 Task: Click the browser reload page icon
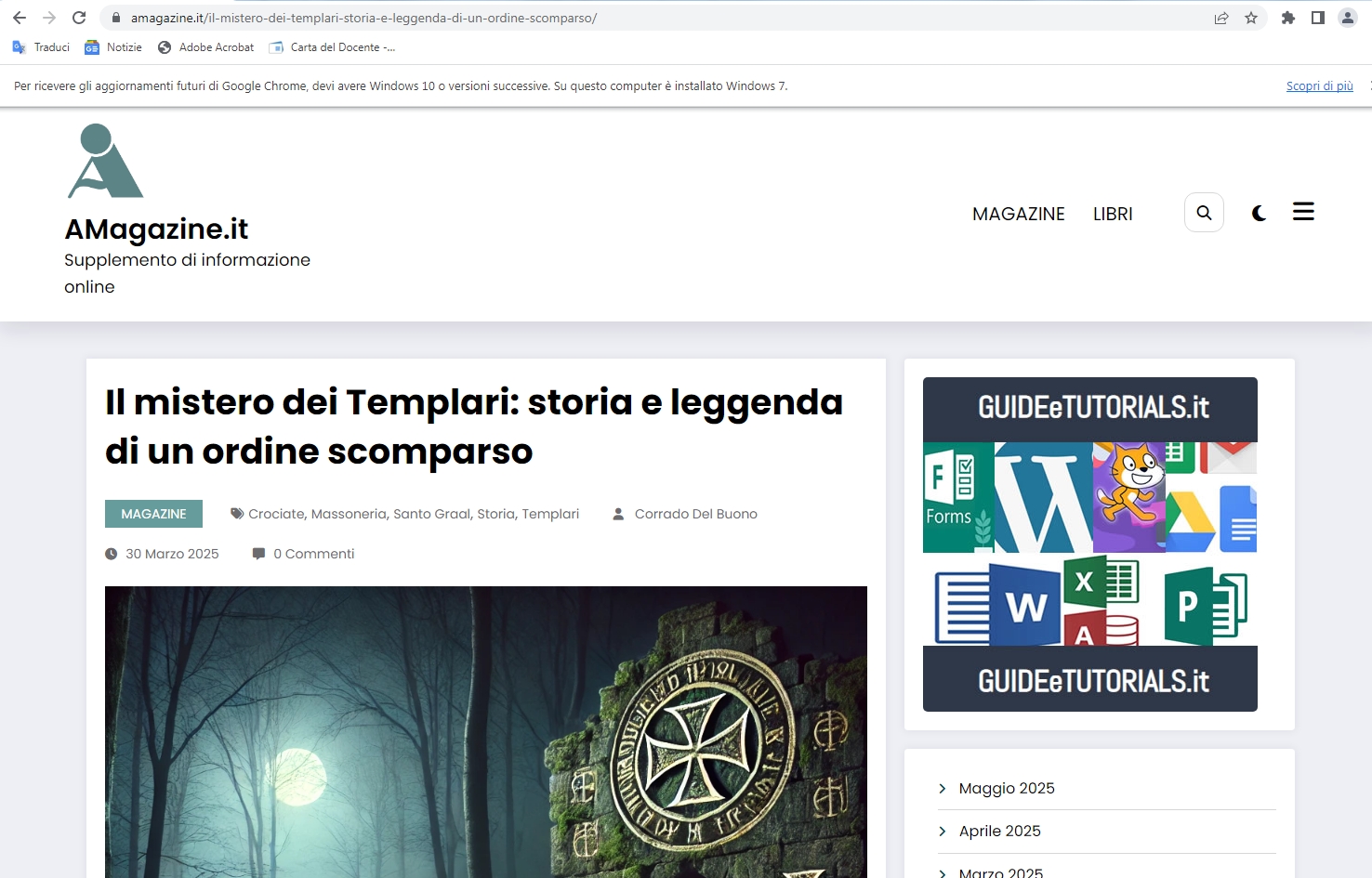pyautogui.click(x=79, y=18)
